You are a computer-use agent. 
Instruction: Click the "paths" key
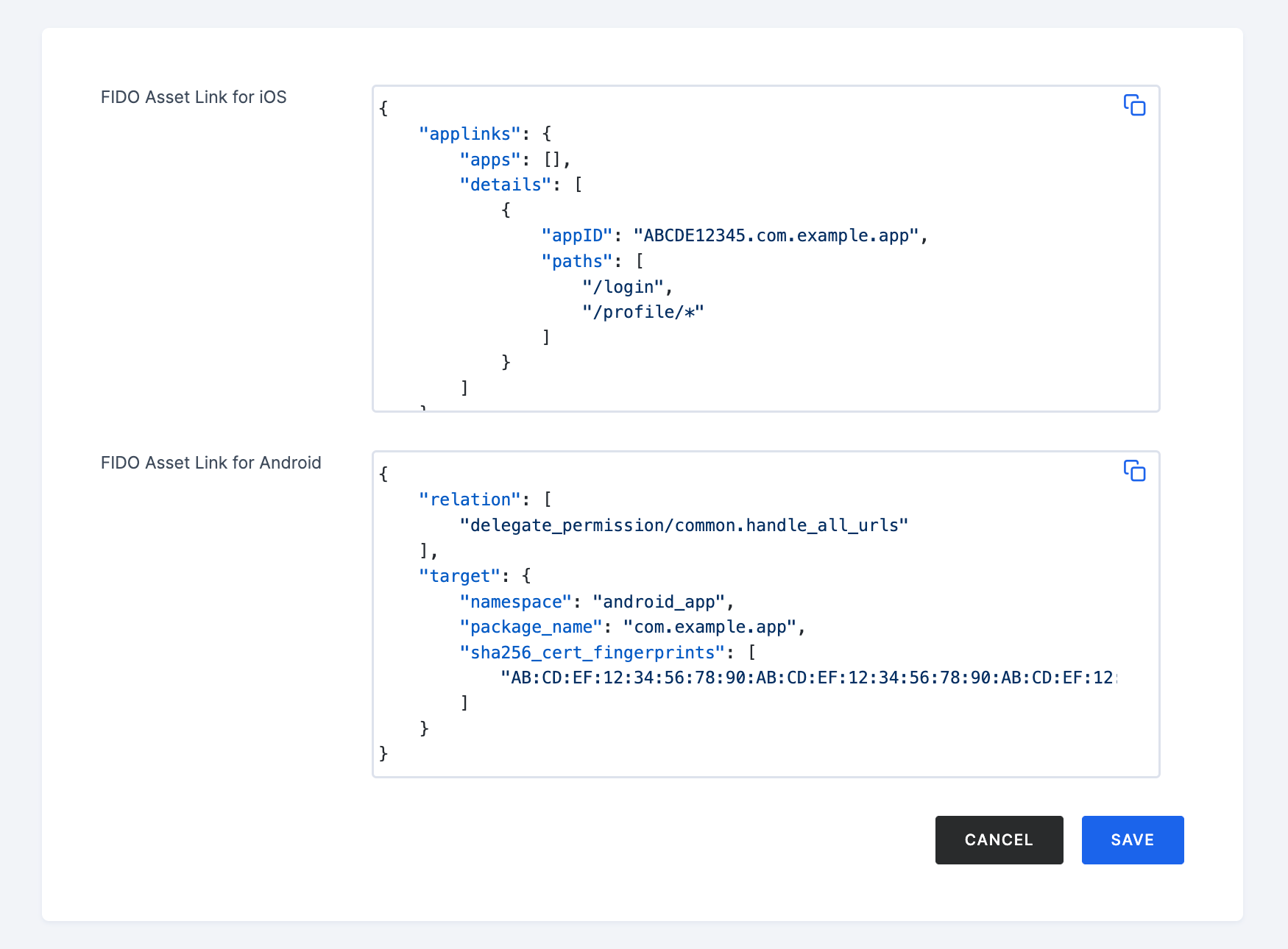(x=577, y=261)
